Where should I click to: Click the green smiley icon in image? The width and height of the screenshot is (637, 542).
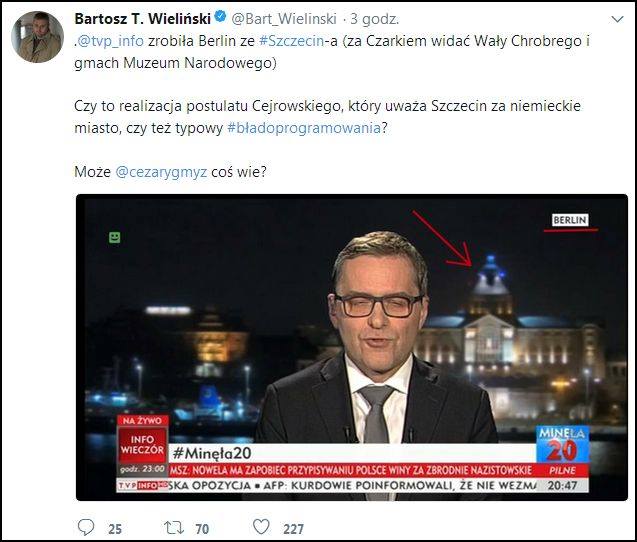pos(115,237)
